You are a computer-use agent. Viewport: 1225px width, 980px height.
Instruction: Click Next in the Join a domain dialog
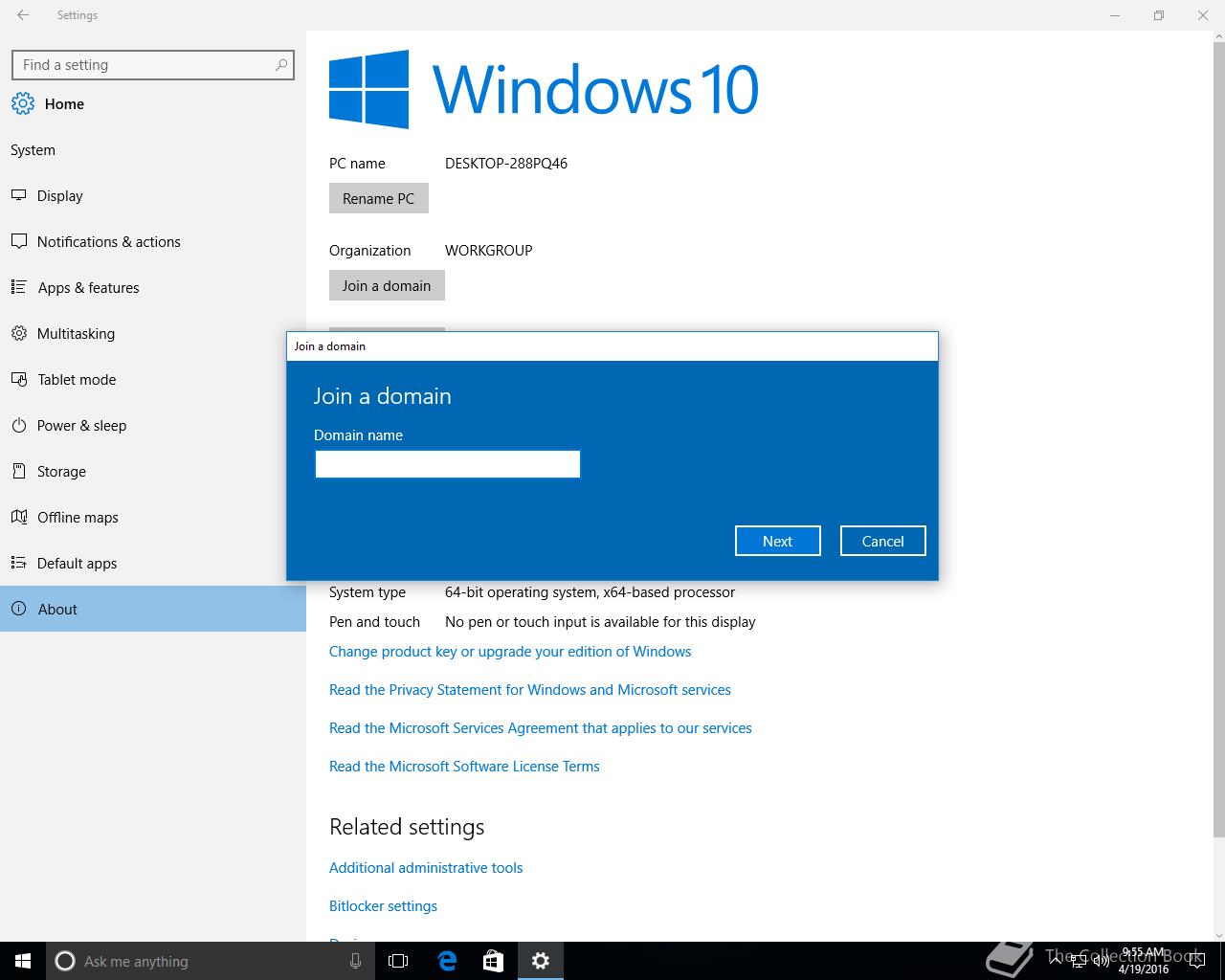coord(777,541)
